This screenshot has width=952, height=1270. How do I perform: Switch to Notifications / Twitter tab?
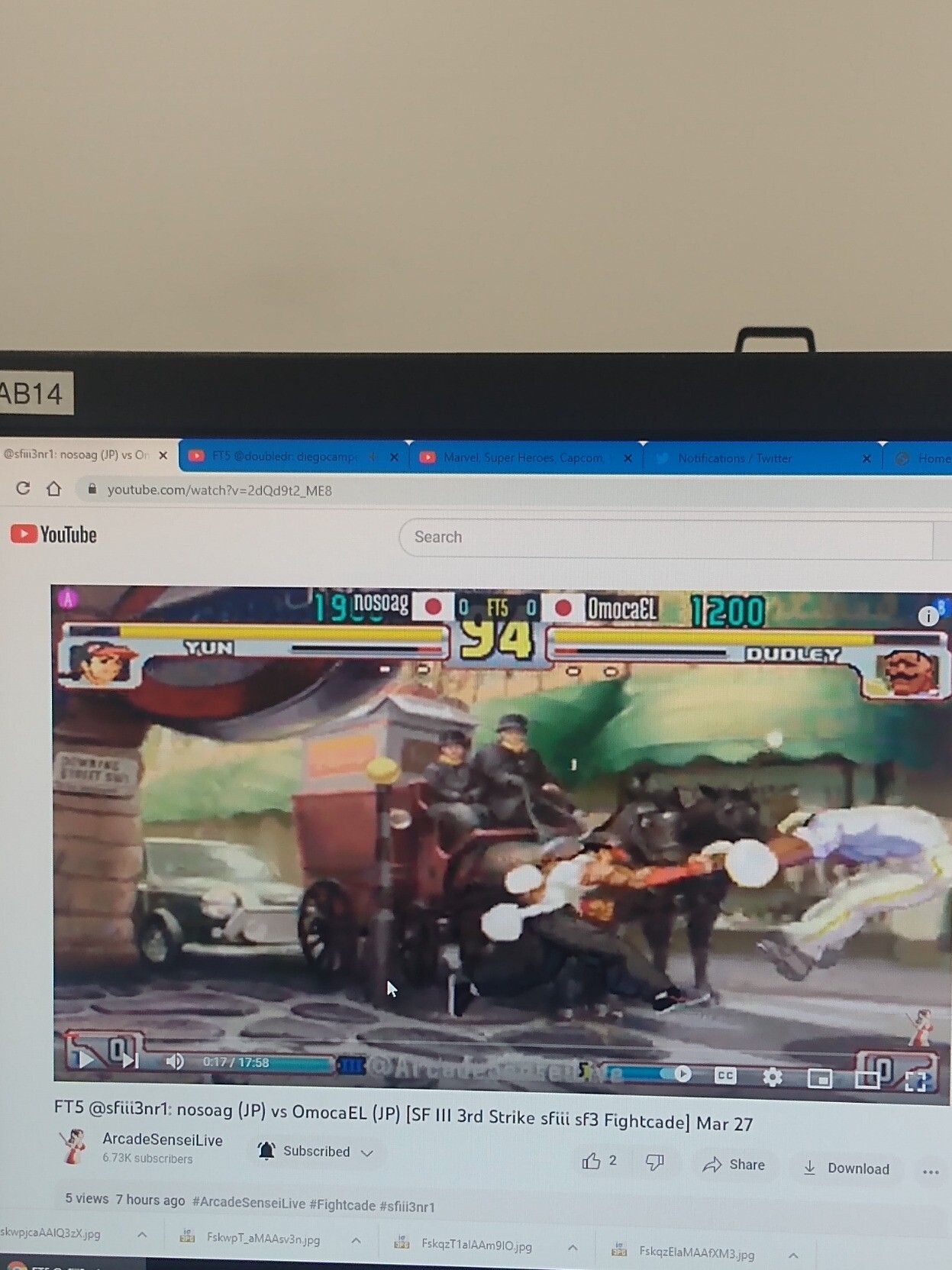[x=734, y=458]
